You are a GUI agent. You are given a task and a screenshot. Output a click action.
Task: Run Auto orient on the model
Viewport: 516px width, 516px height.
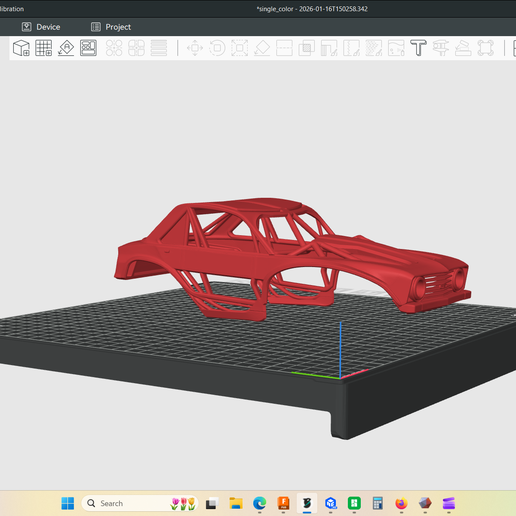point(66,48)
